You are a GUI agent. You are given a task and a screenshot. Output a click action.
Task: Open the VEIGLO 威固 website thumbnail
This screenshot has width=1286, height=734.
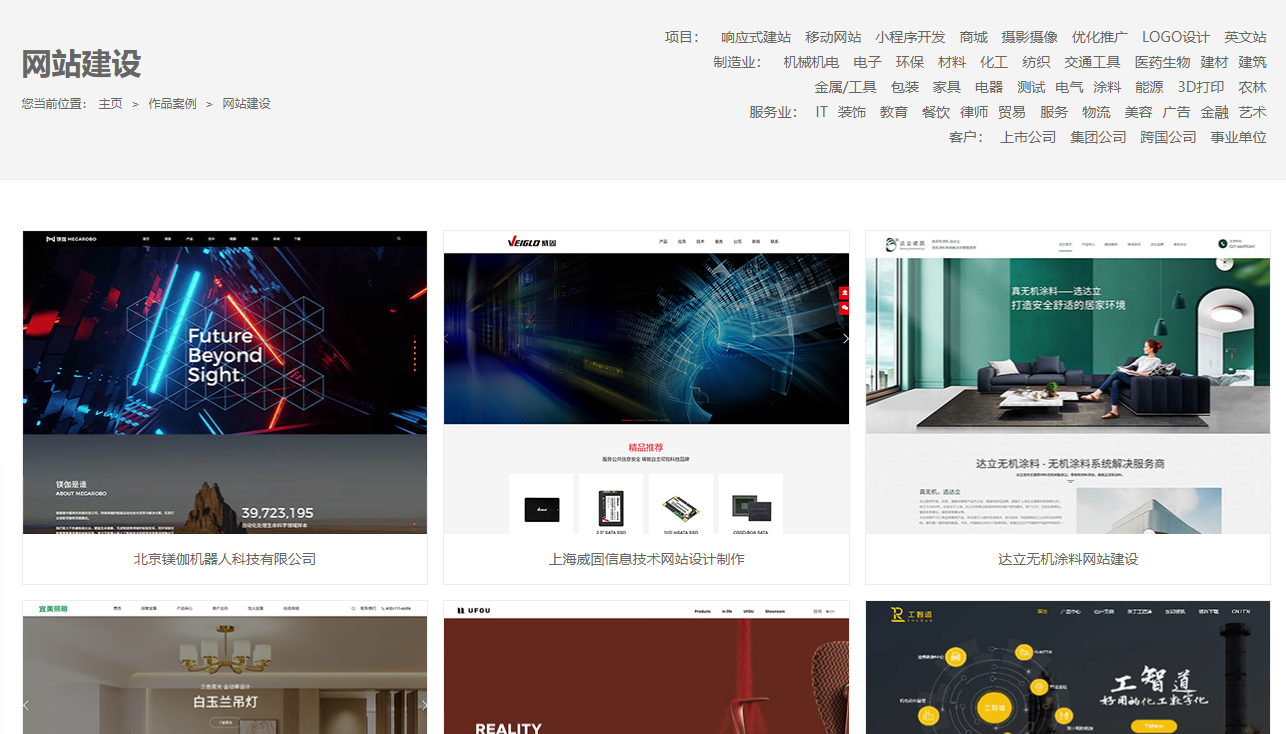coord(646,382)
